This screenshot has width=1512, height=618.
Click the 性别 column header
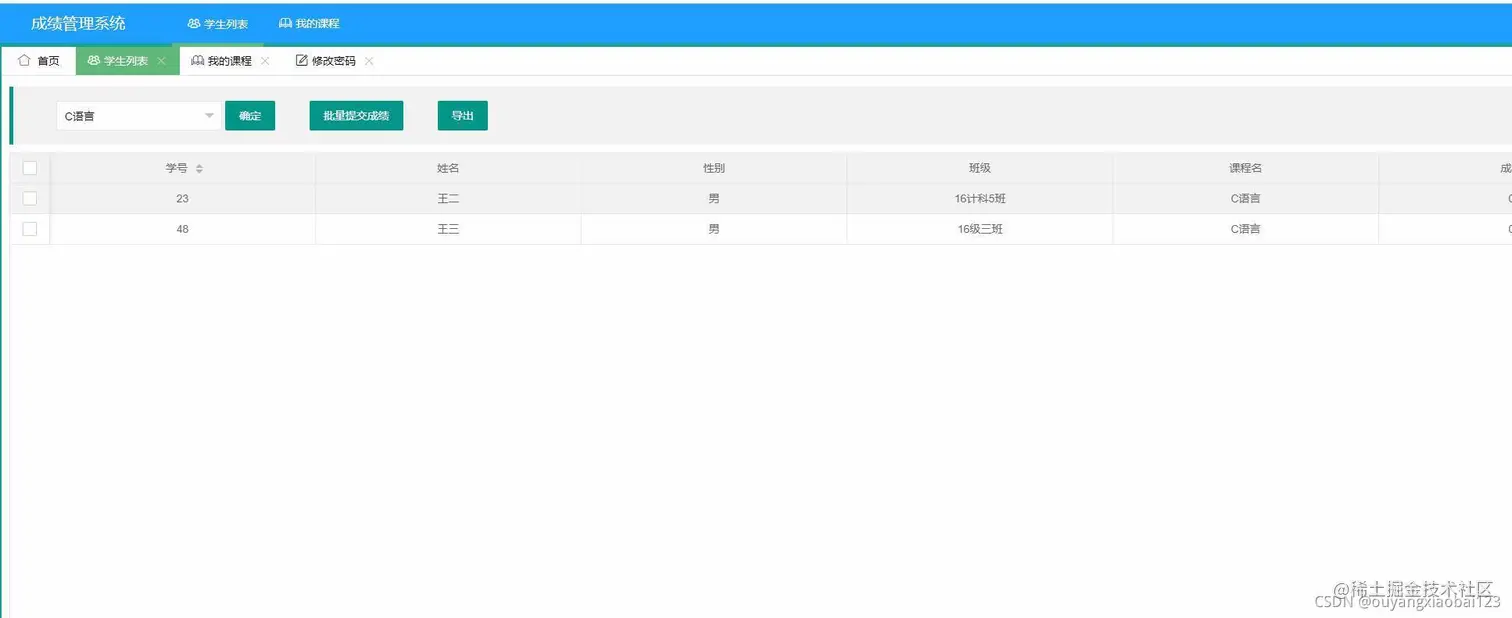[x=714, y=168]
